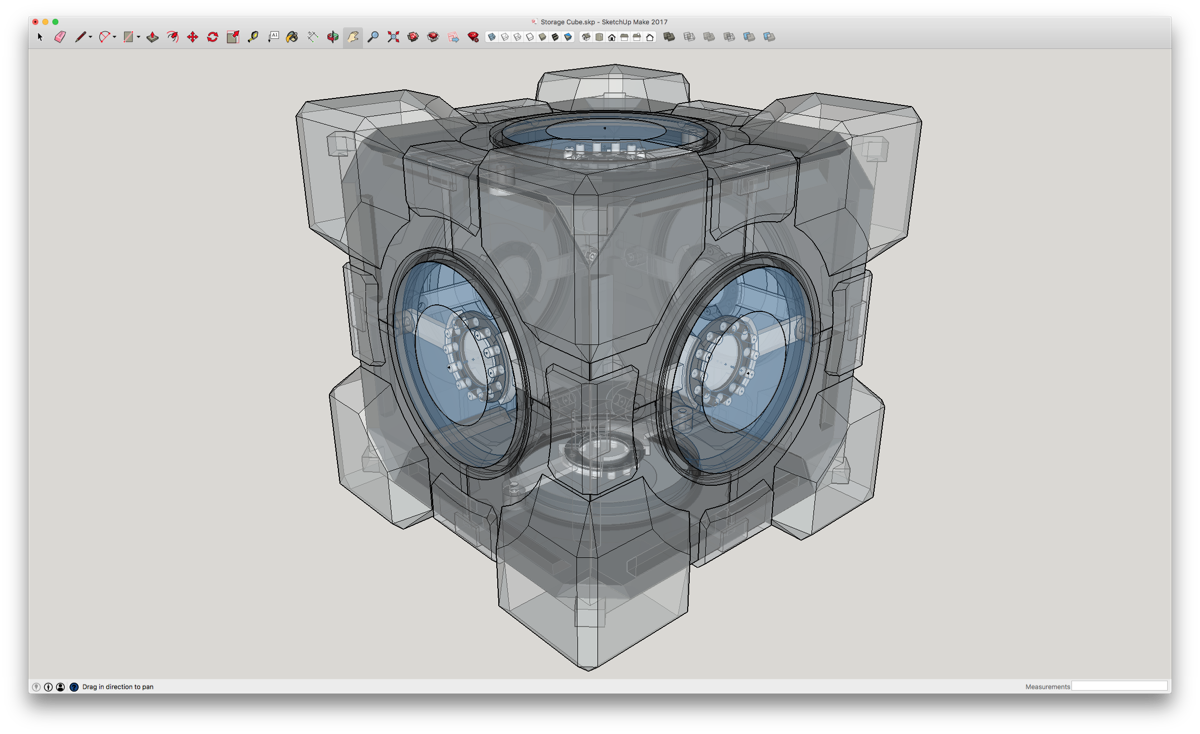Click the Outer Shell solid tool
The width and height of the screenshot is (1200, 734).
[668, 37]
